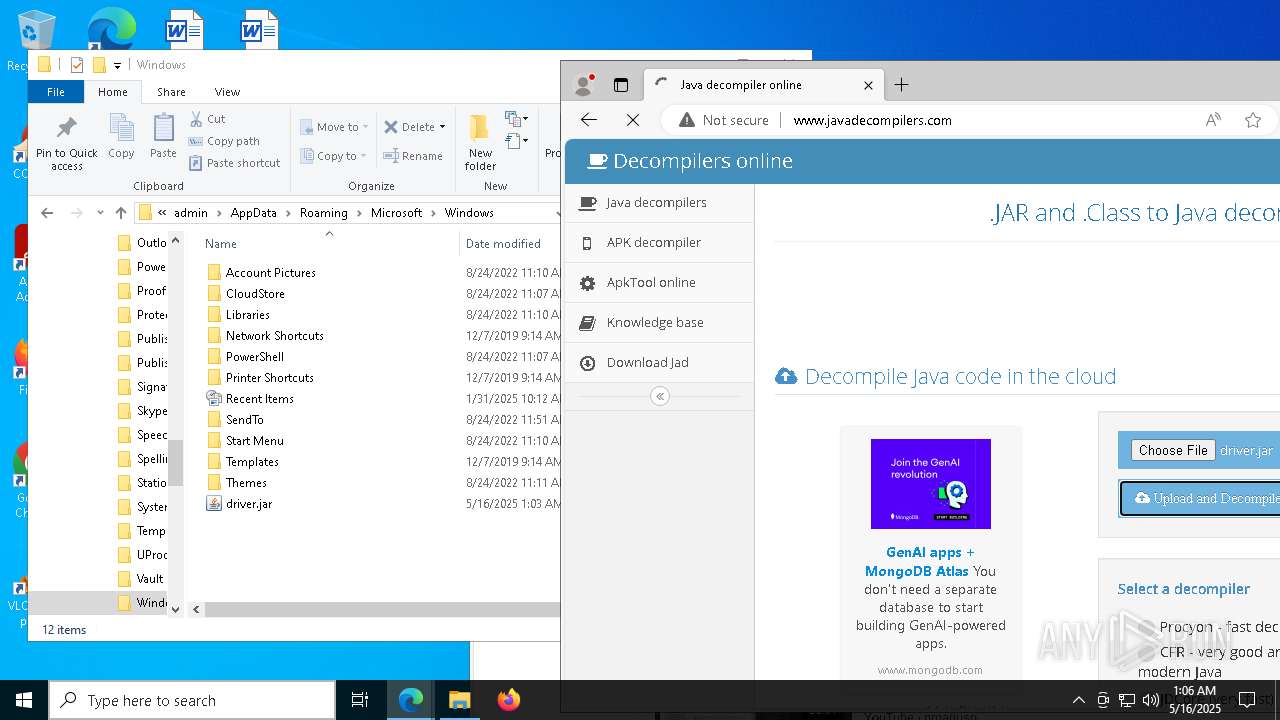
Task: Sort by Date modified column header
Action: tap(503, 243)
